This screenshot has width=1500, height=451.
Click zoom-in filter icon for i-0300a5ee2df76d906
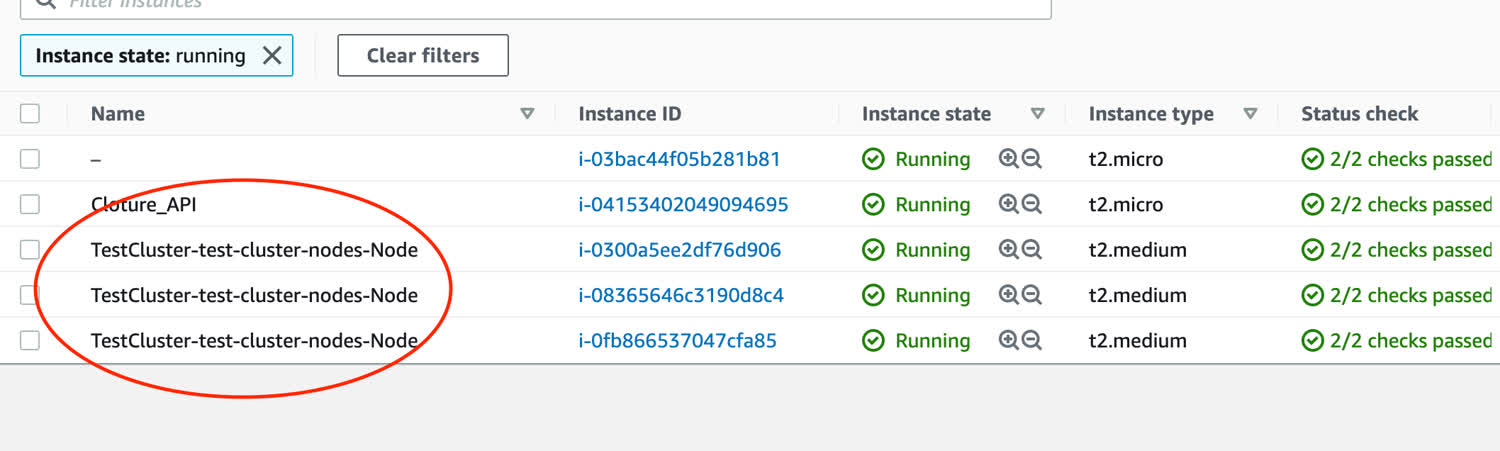pyautogui.click(x=1009, y=250)
